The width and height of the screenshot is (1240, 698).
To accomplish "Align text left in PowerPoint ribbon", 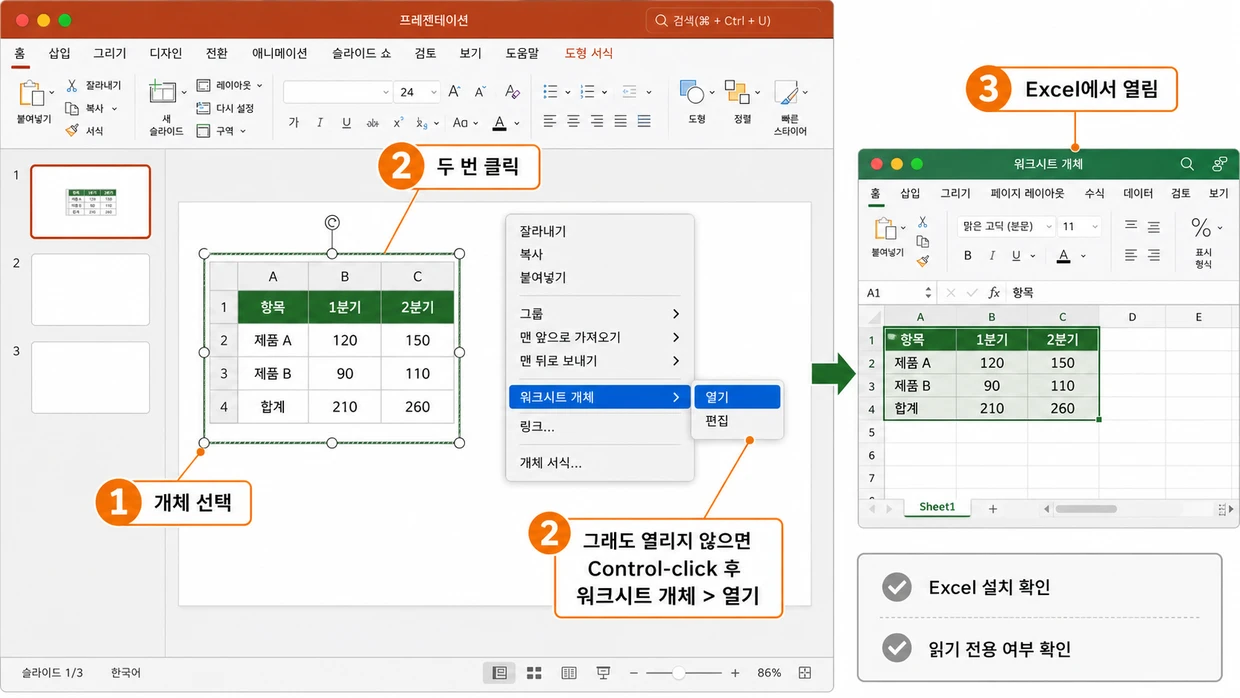I will click(549, 122).
